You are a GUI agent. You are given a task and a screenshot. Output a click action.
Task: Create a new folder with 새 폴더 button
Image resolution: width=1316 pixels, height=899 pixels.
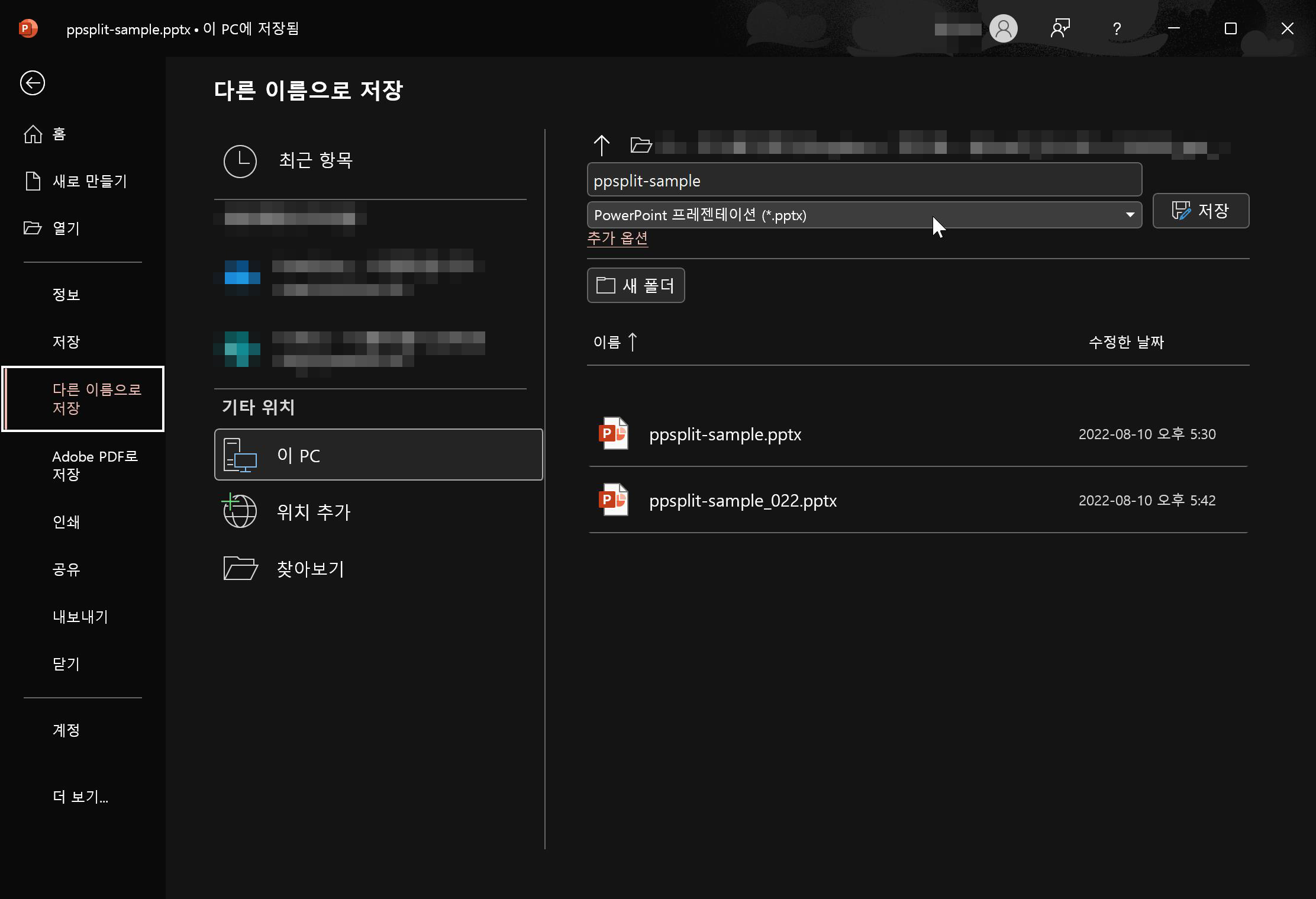pyautogui.click(x=636, y=285)
